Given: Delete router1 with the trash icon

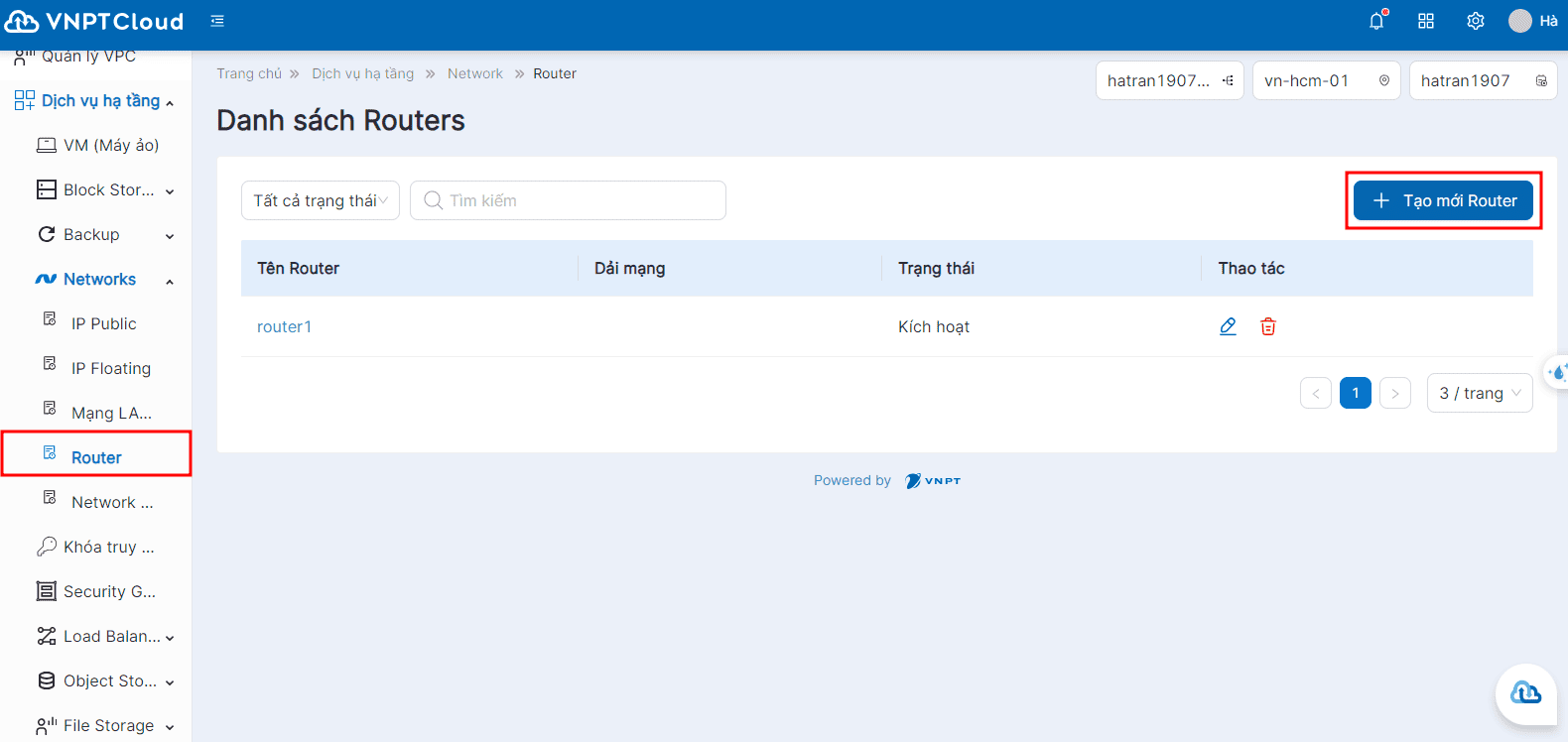Looking at the screenshot, I should click(x=1268, y=326).
